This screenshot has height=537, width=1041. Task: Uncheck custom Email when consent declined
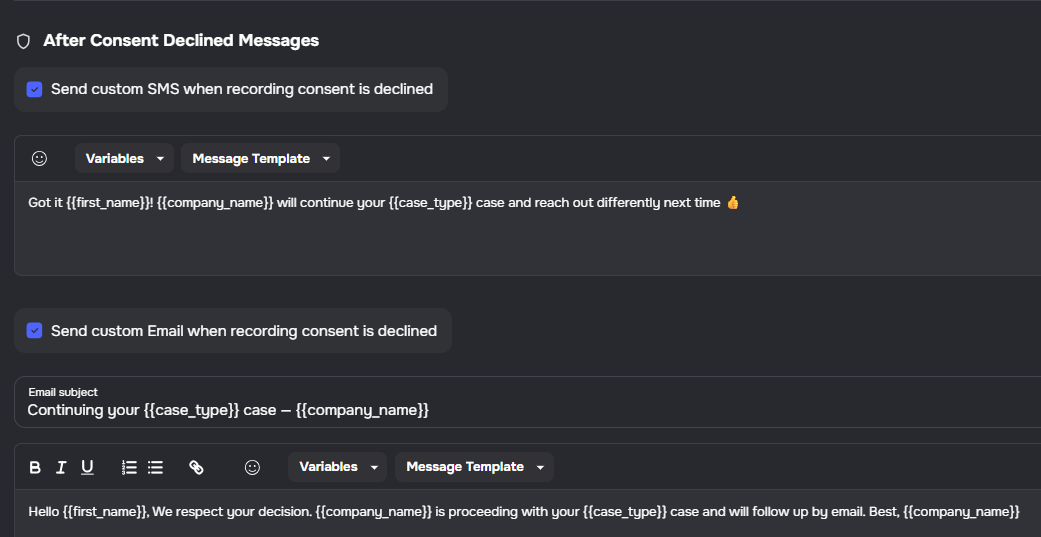click(34, 331)
